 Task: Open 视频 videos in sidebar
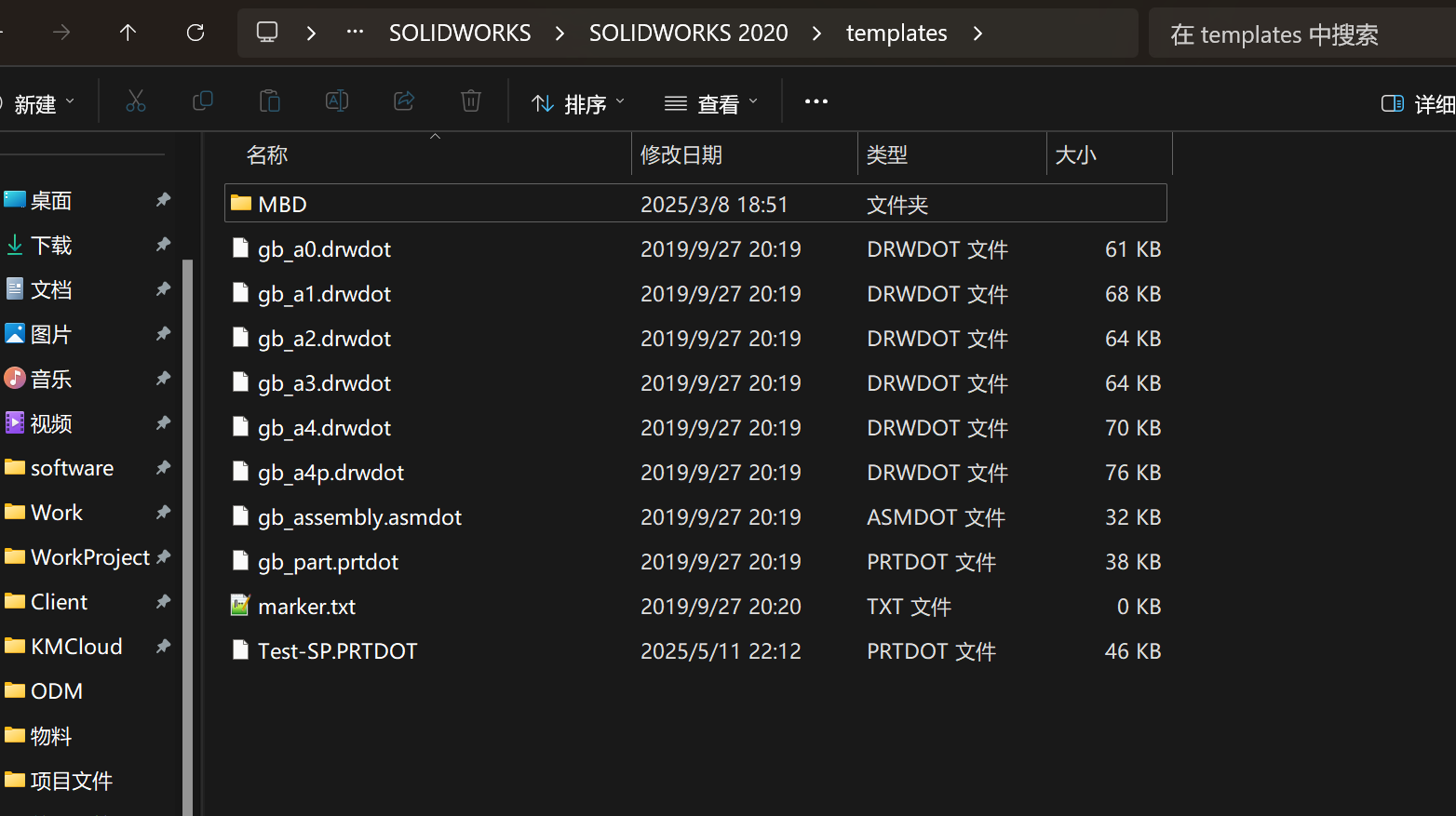click(51, 423)
